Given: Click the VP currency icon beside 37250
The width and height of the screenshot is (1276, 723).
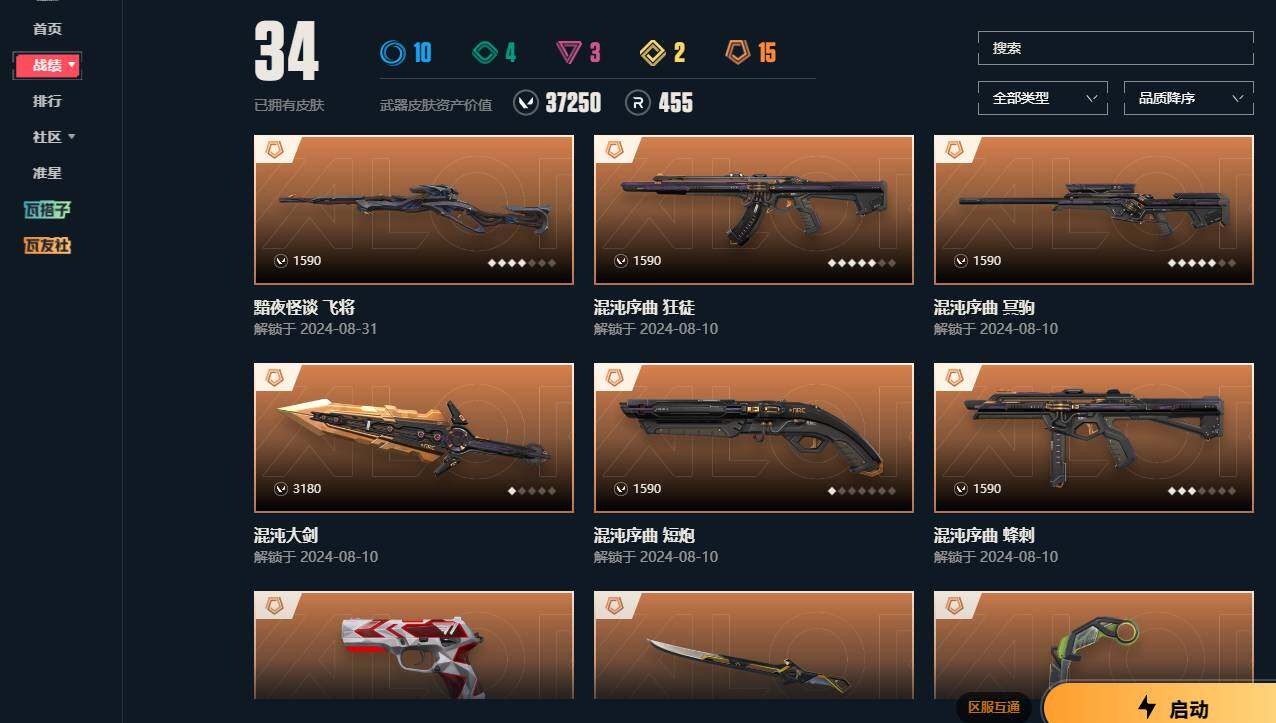Looking at the screenshot, I should point(526,102).
